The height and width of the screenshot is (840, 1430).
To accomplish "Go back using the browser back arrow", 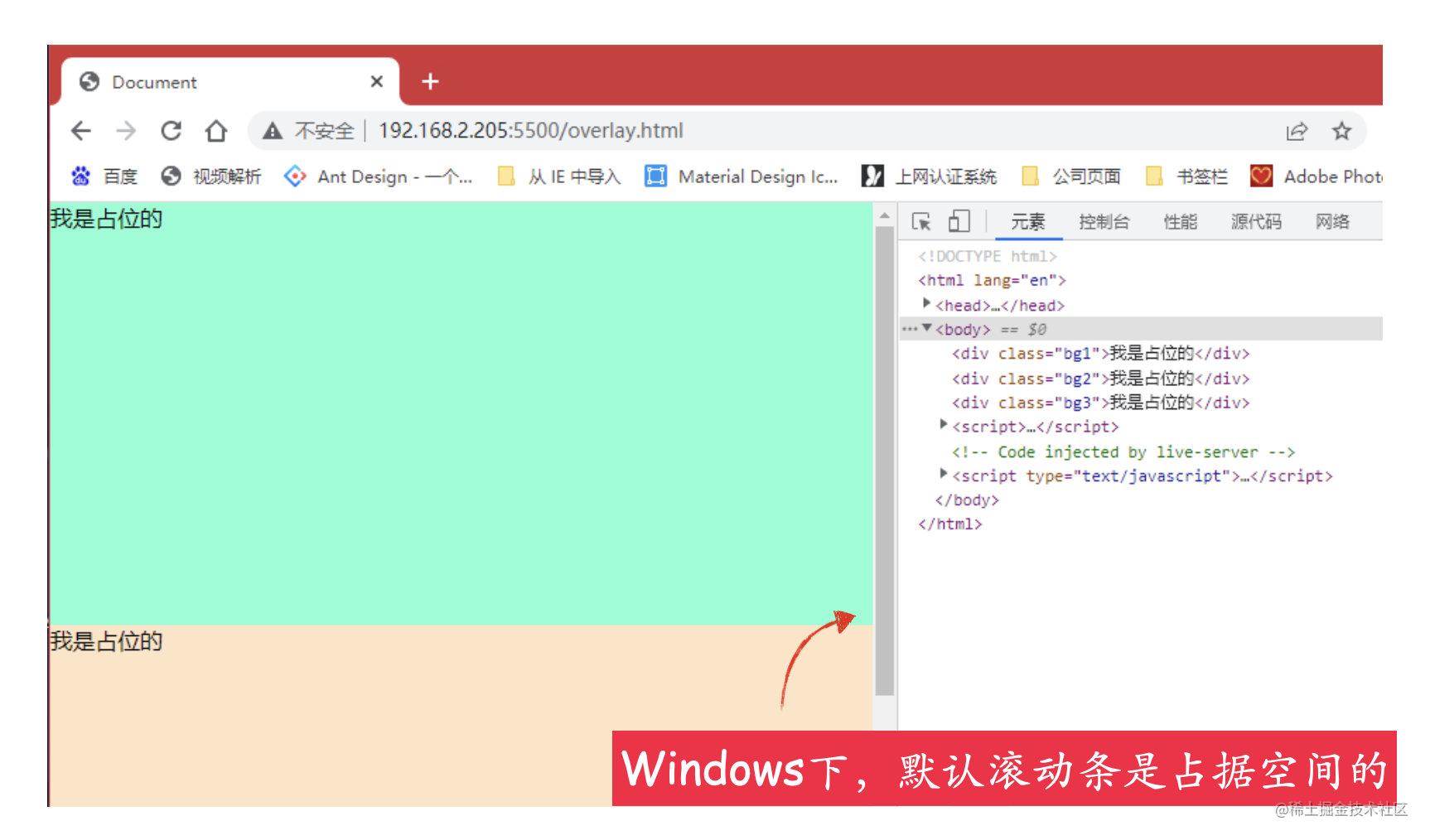I will tap(81, 130).
